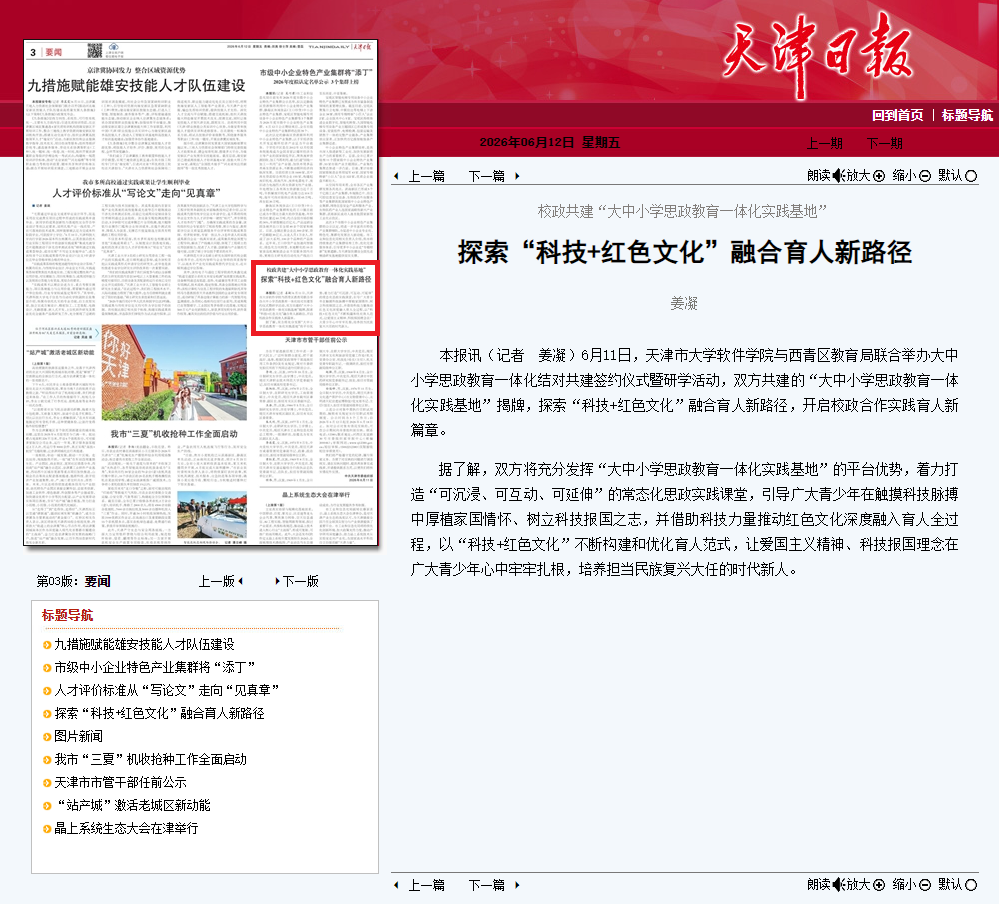Open 我市“三夏”机收抢种工作全面启动 in list
Screen dimensions: 999x904
[x=150, y=759]
